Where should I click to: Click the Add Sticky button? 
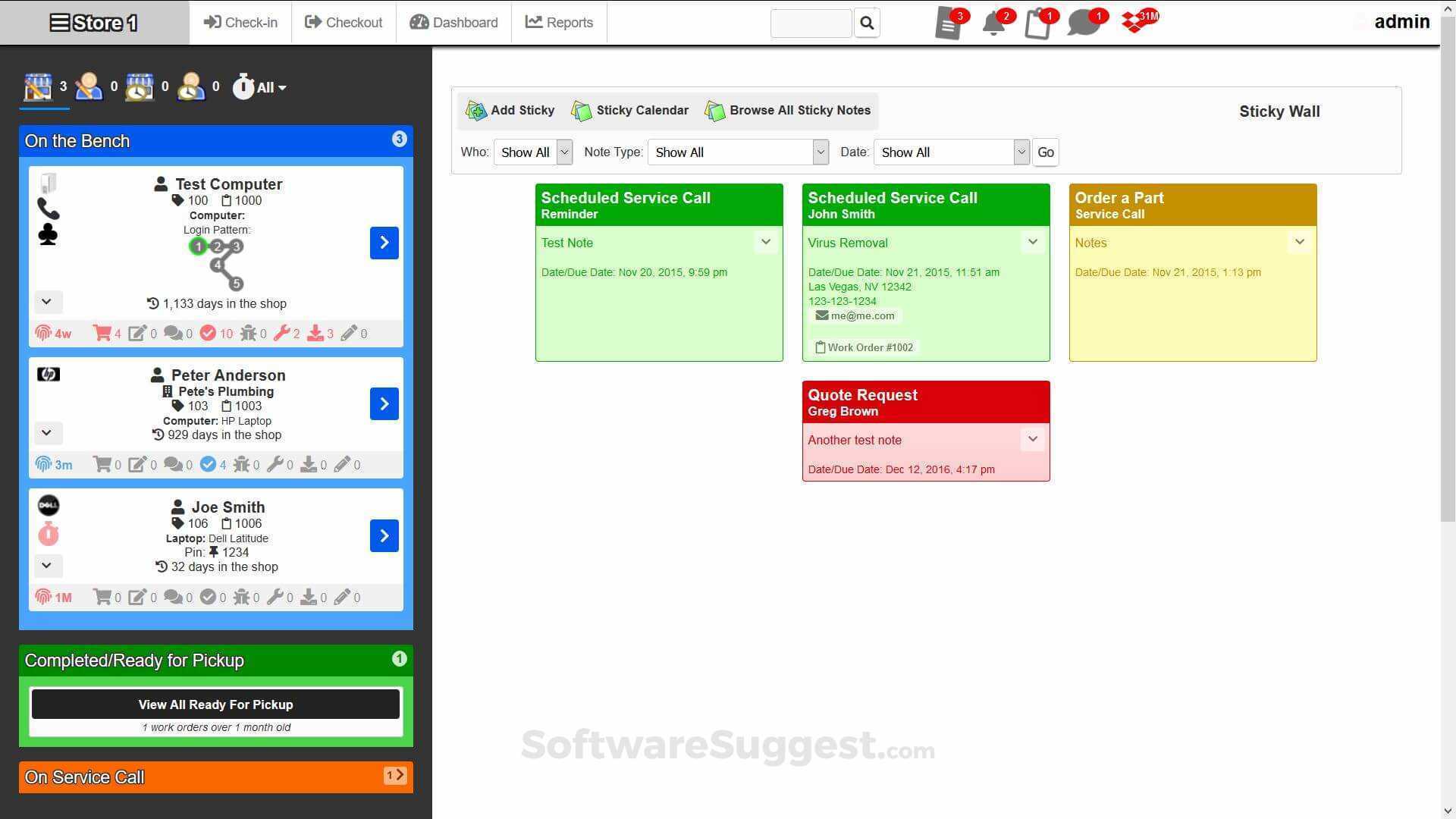point(509,110)
